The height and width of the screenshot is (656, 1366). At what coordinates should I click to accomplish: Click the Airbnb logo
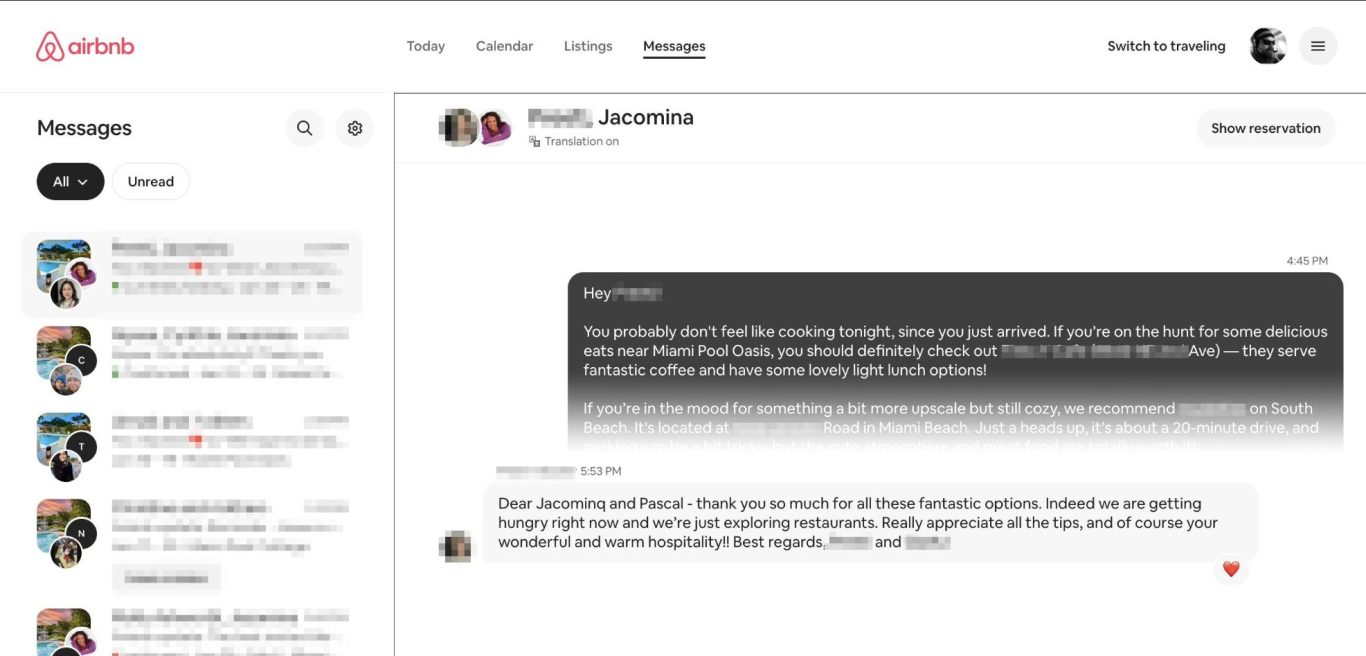[85, 47]
